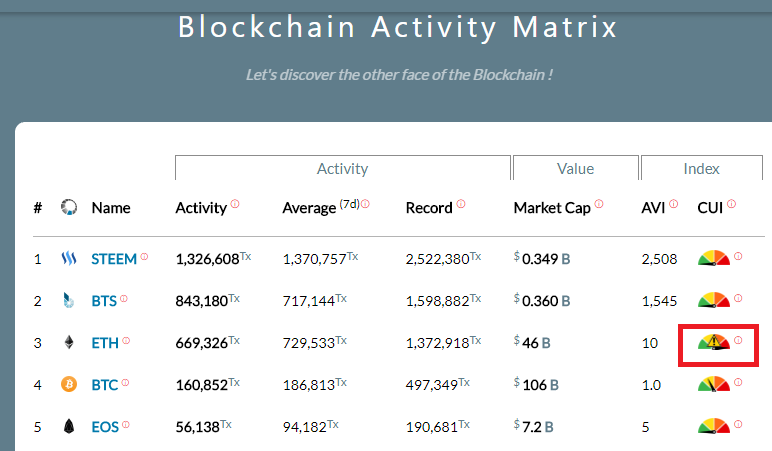The image size is (772, 451).
Task: Click the black EOS logo icon
Action: tap(69, 426)
